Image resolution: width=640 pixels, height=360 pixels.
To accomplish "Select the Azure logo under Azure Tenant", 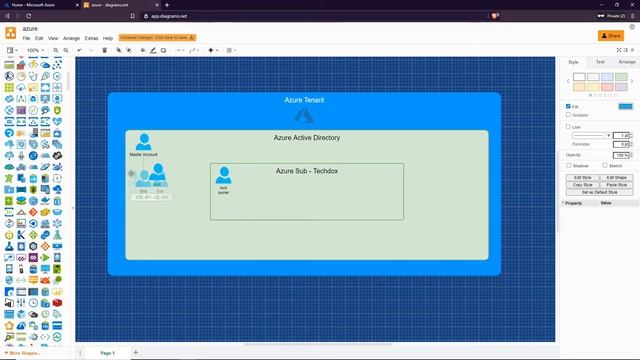I will coord(304,115).
